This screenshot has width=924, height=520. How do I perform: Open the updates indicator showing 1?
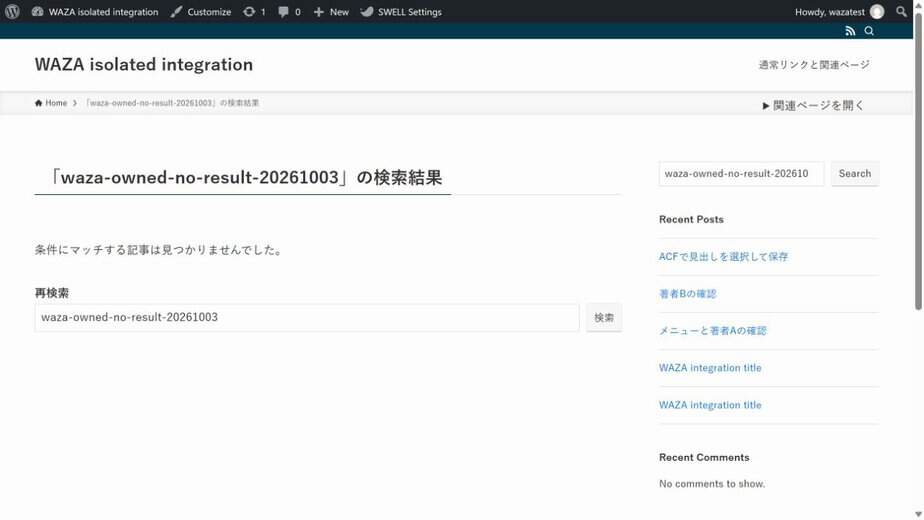coord(254,12)
